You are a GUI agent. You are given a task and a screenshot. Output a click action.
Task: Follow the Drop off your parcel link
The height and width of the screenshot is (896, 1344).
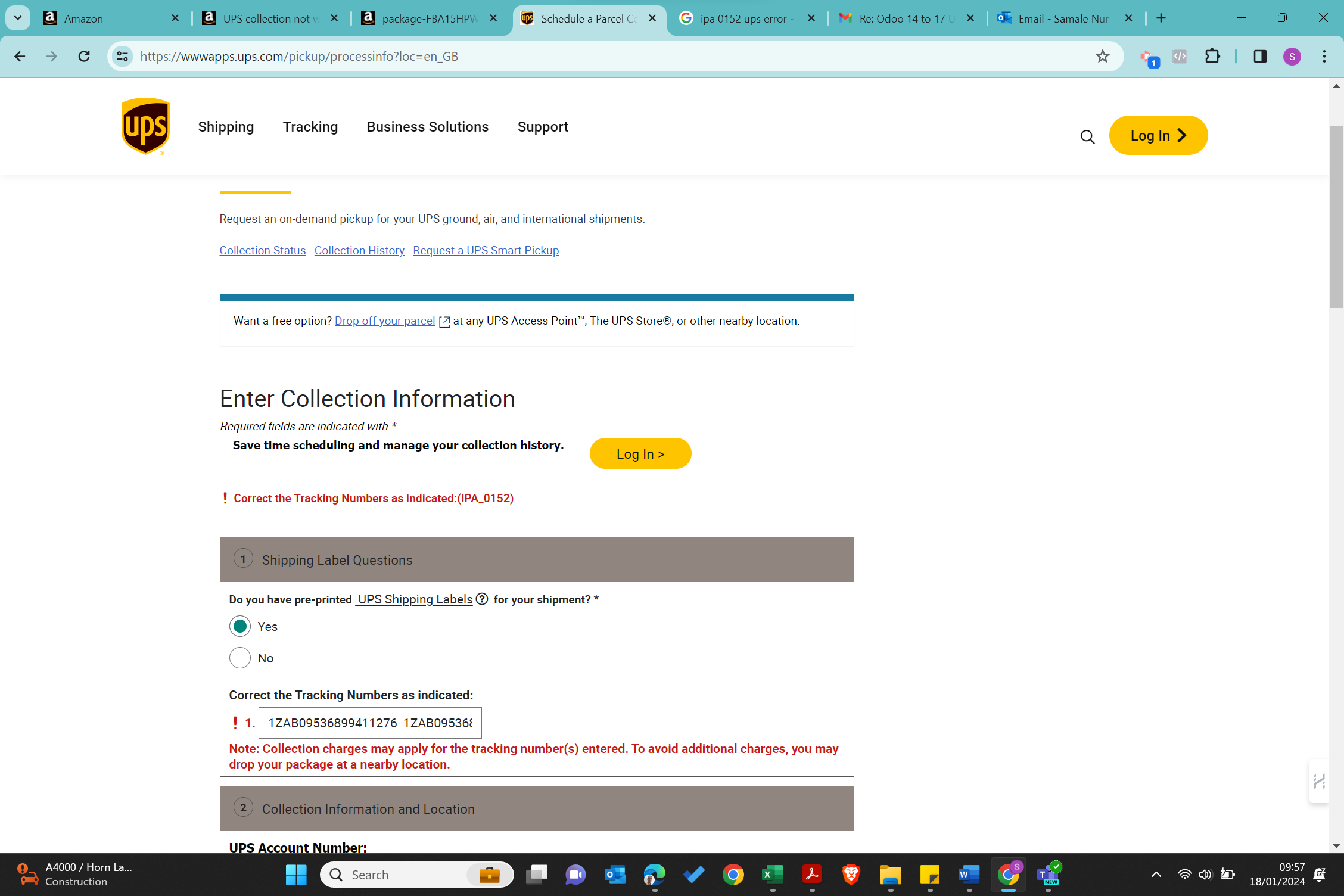385,321
